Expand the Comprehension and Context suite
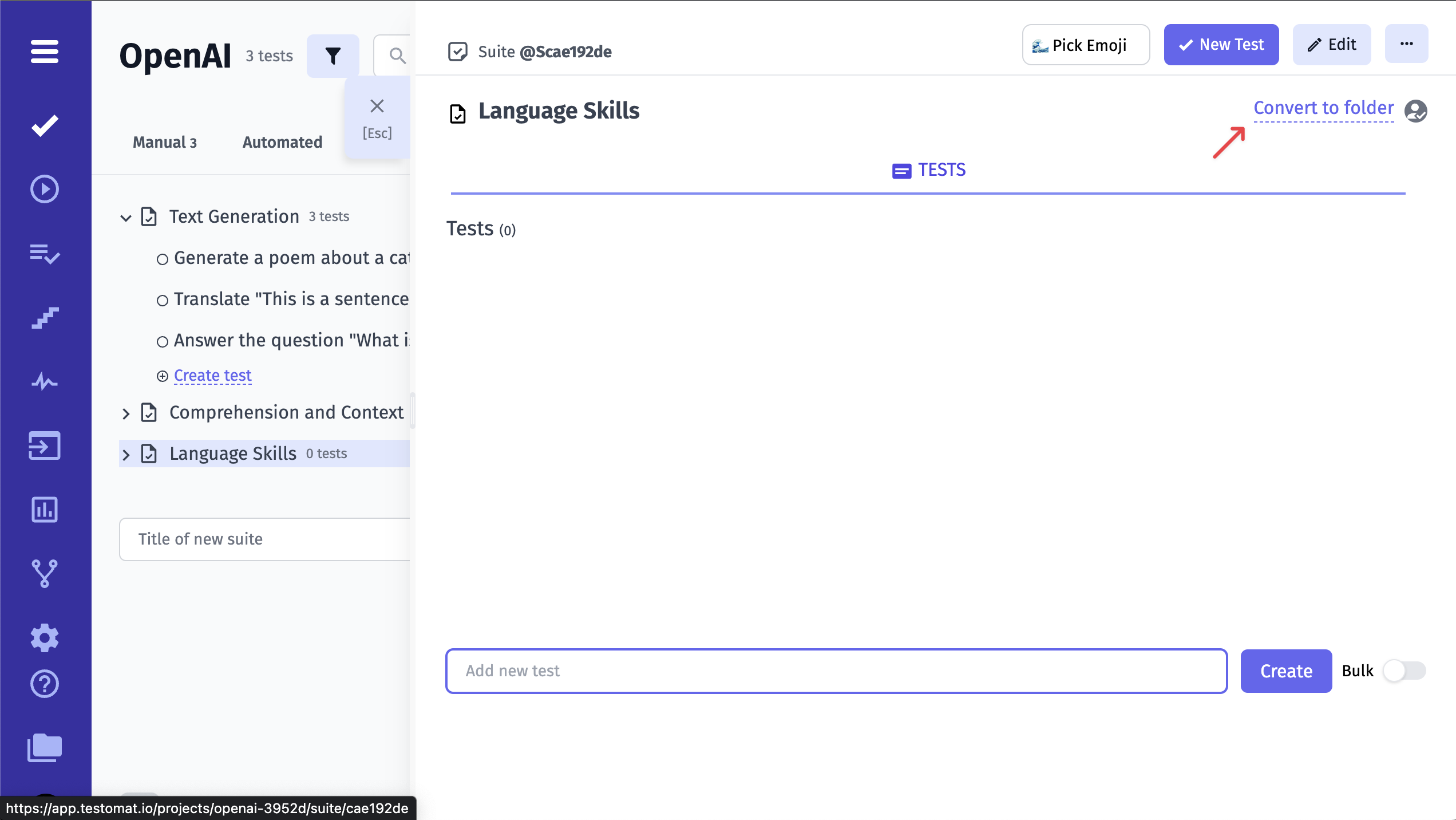 tap(126, 413)
